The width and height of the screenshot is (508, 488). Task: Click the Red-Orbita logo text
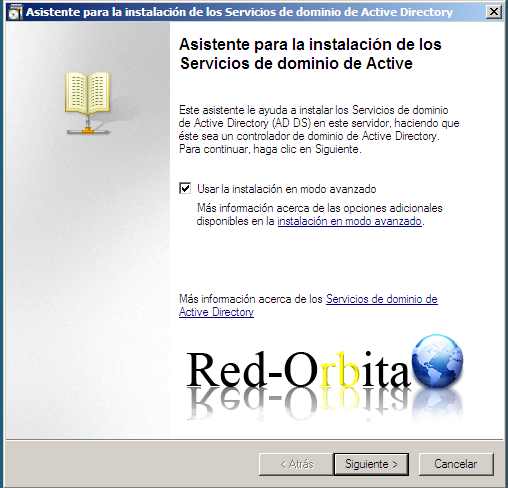(x=298, y=369)
